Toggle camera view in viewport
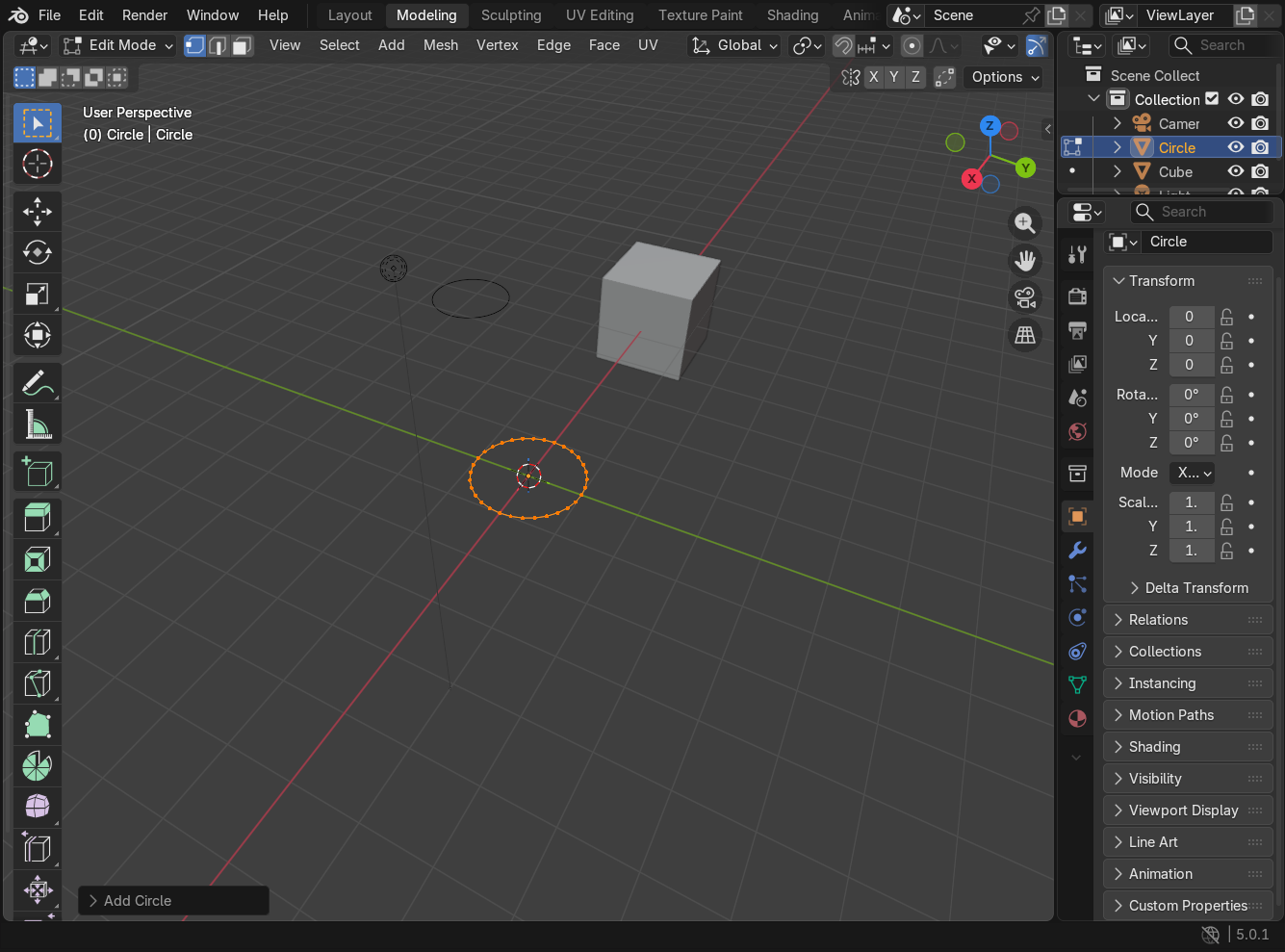 point(1025,297)
